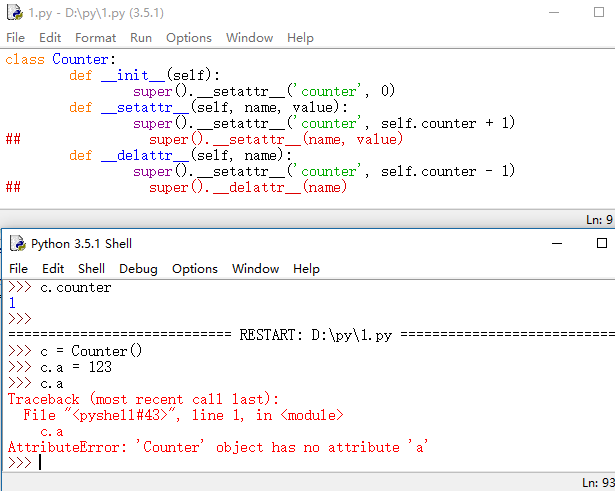The width and height of the screenshot is (615, 491).
Task: Open the File menu in the Python Shell
Action: pos(19,268)
